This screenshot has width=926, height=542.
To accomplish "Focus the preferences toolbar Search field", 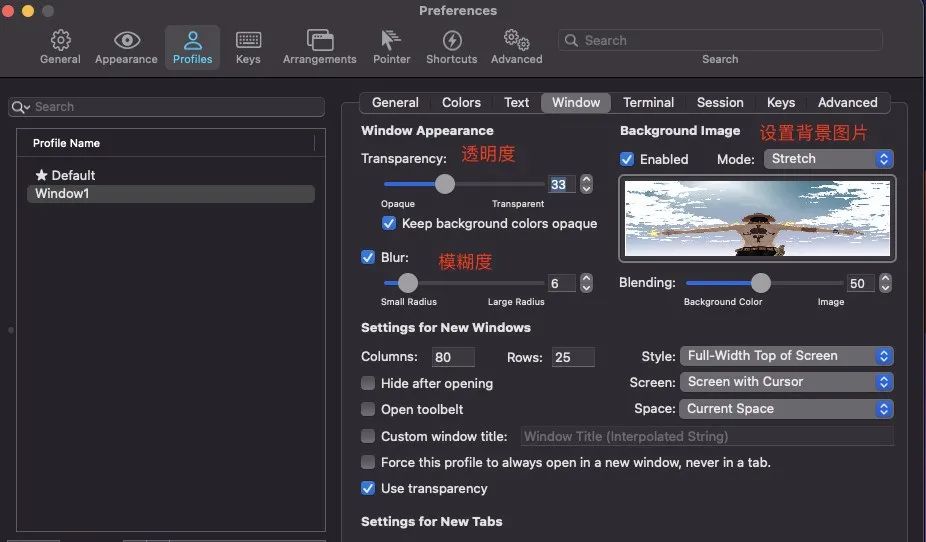I will click(720, 40).
